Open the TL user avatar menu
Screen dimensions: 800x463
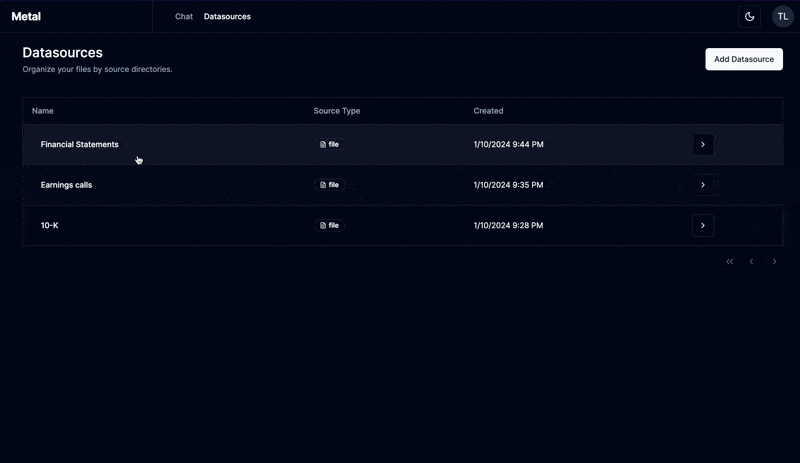[782, 16]
